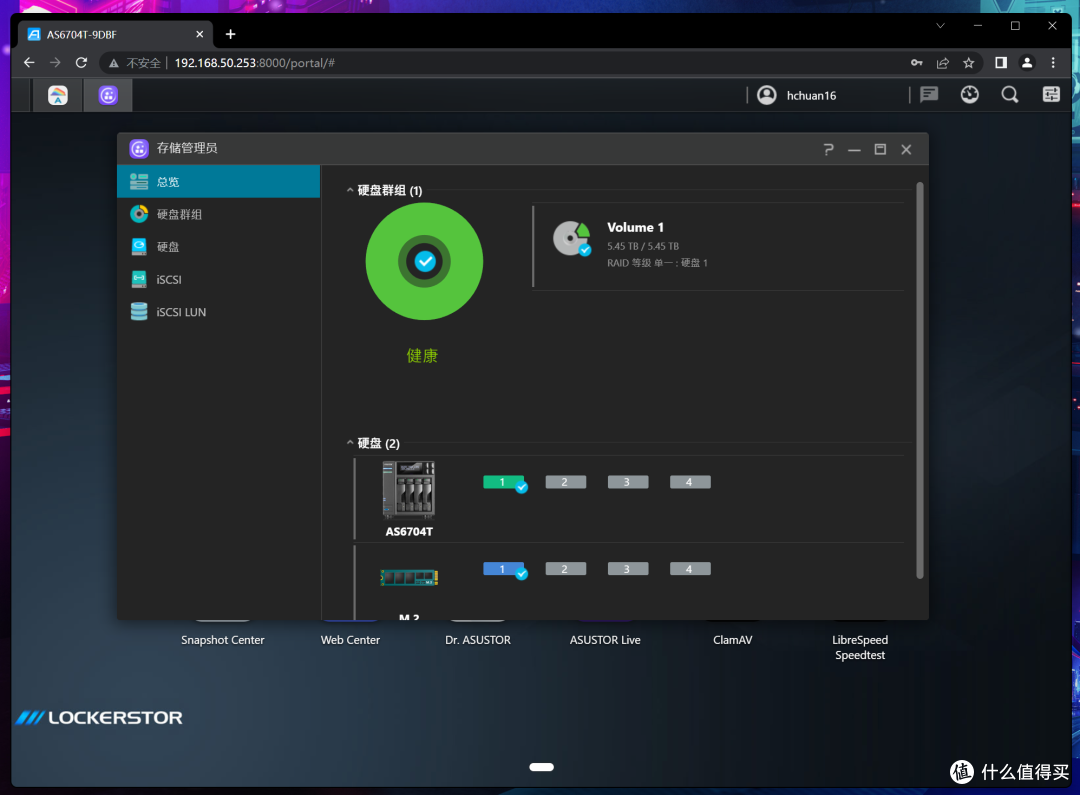Open the activity monitor gauge icon
Viewport: 1080px width, 795px height.
969,95
